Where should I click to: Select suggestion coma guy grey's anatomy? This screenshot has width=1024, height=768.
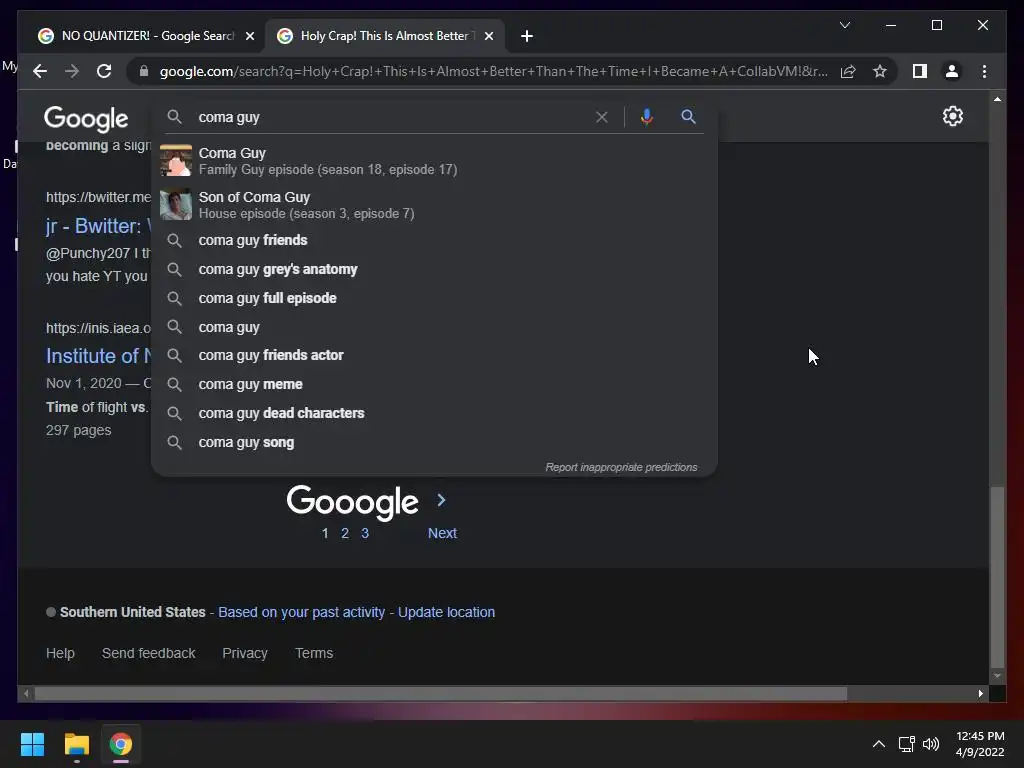[x=434, y=269]
